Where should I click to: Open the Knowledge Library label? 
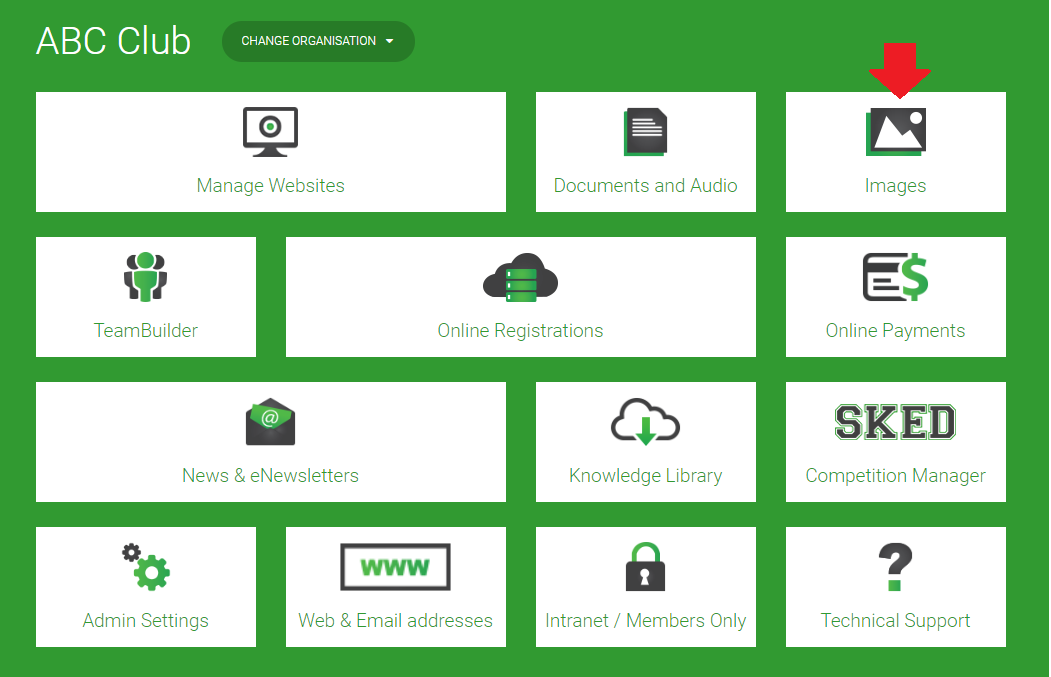pyautogui.click(x=645, y=475)
